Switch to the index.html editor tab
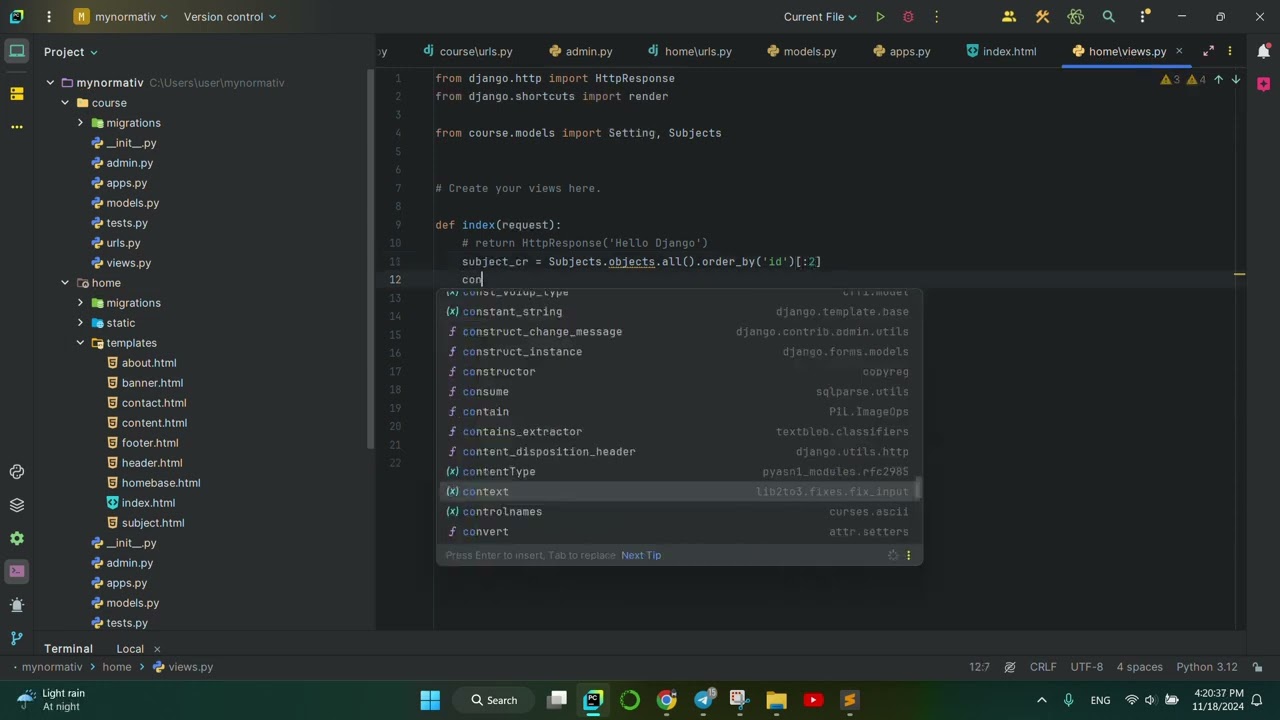 pyautogui.click(x=1002, y=51)
